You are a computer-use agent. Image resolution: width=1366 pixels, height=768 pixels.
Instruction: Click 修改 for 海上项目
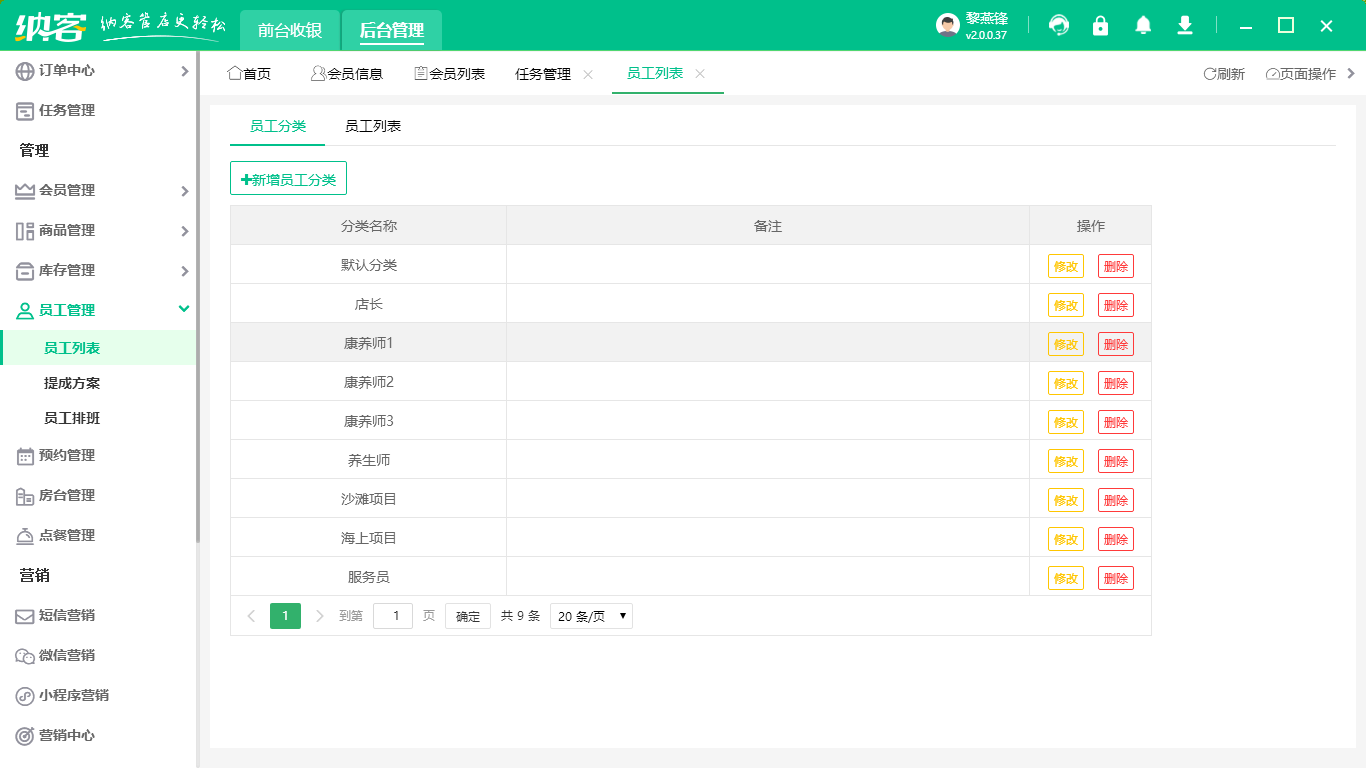click(x=1066, y=539)
